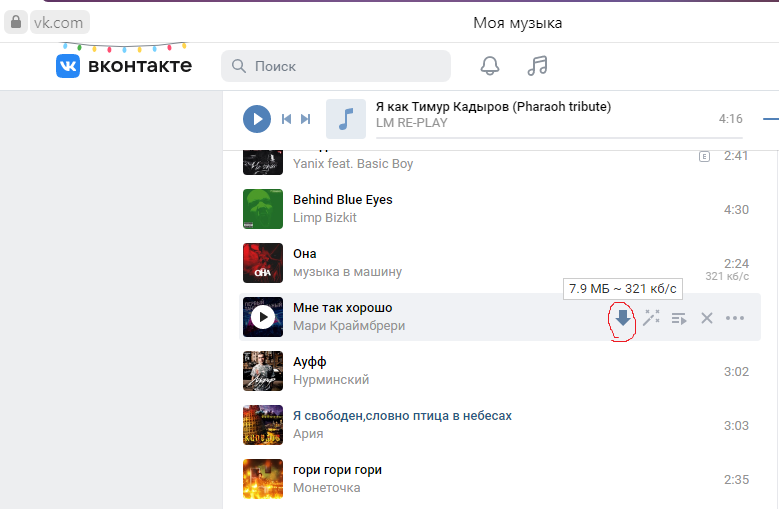This screenshot has width=779, height=509.
Task: Open the ВКонтакте home link
Action: point(124,66)
